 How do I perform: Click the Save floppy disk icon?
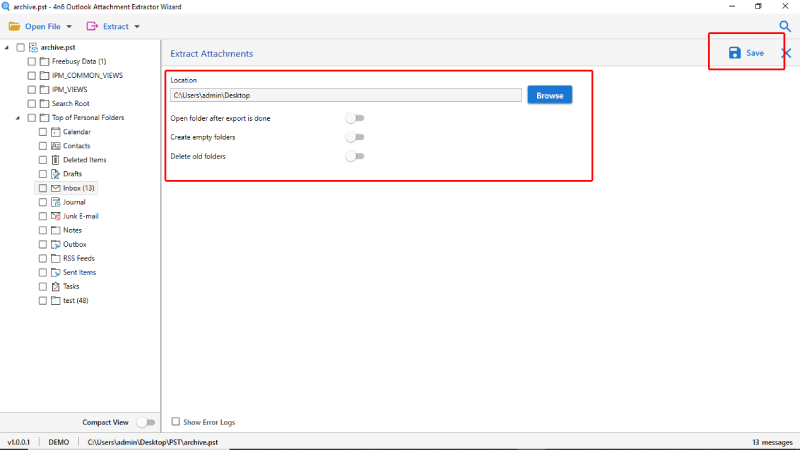[734, 53]
